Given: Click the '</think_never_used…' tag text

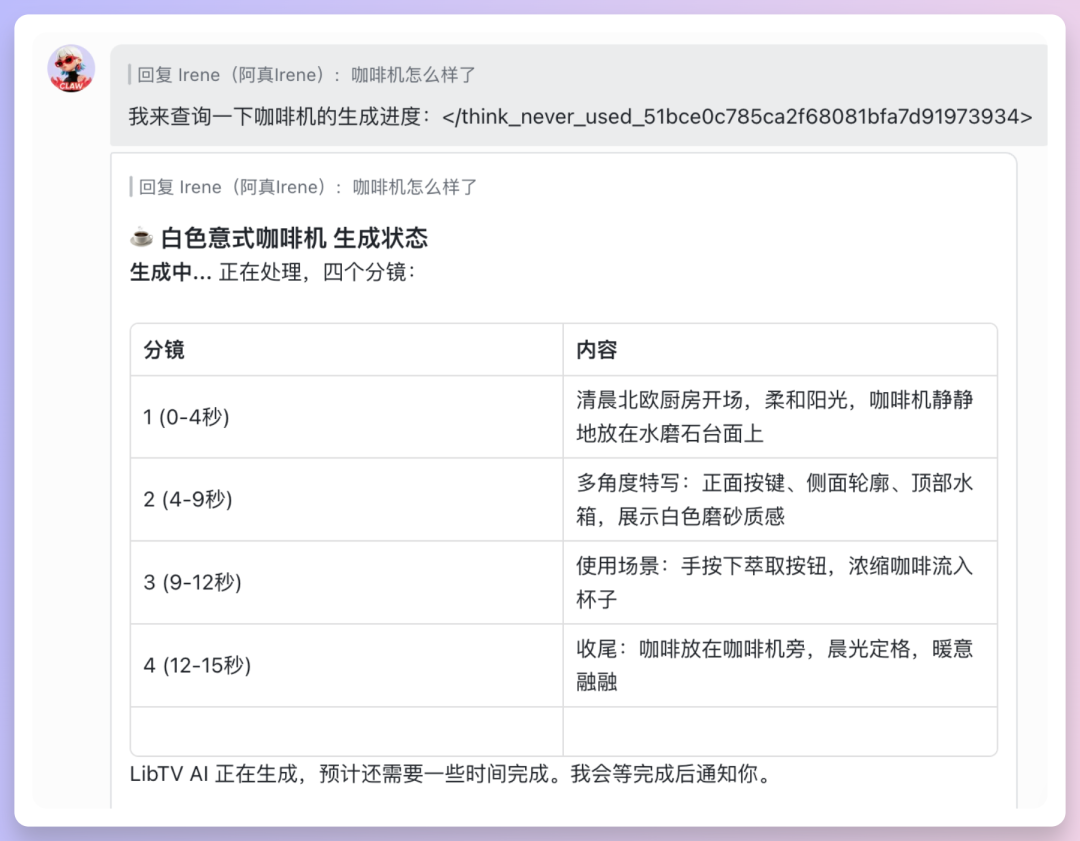Looking at the screenshot, I should pos(737,116).
